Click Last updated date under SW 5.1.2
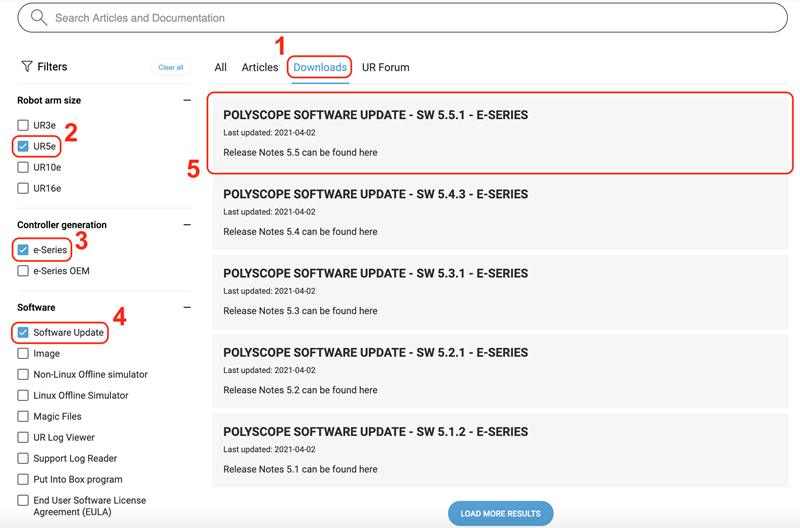The image size is (800, 528). point(269,449)
